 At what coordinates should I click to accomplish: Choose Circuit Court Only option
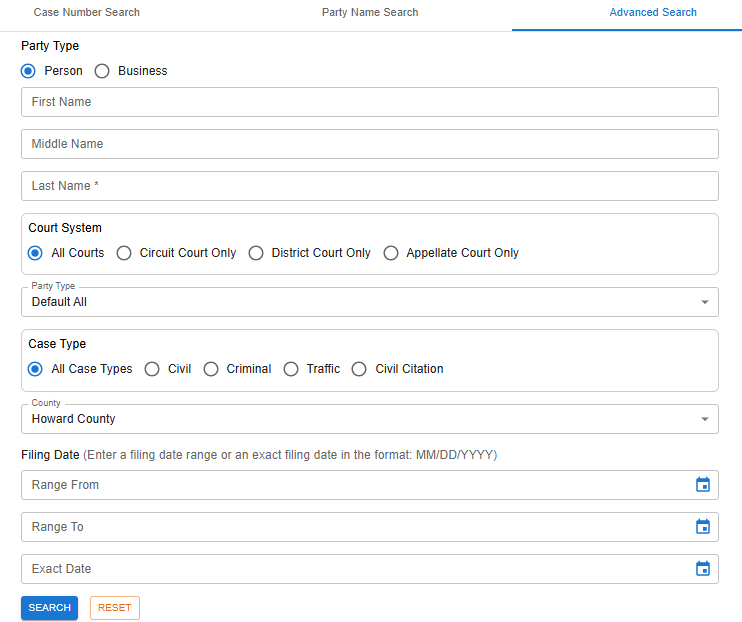pyautogui.click(x=124, y=253)
